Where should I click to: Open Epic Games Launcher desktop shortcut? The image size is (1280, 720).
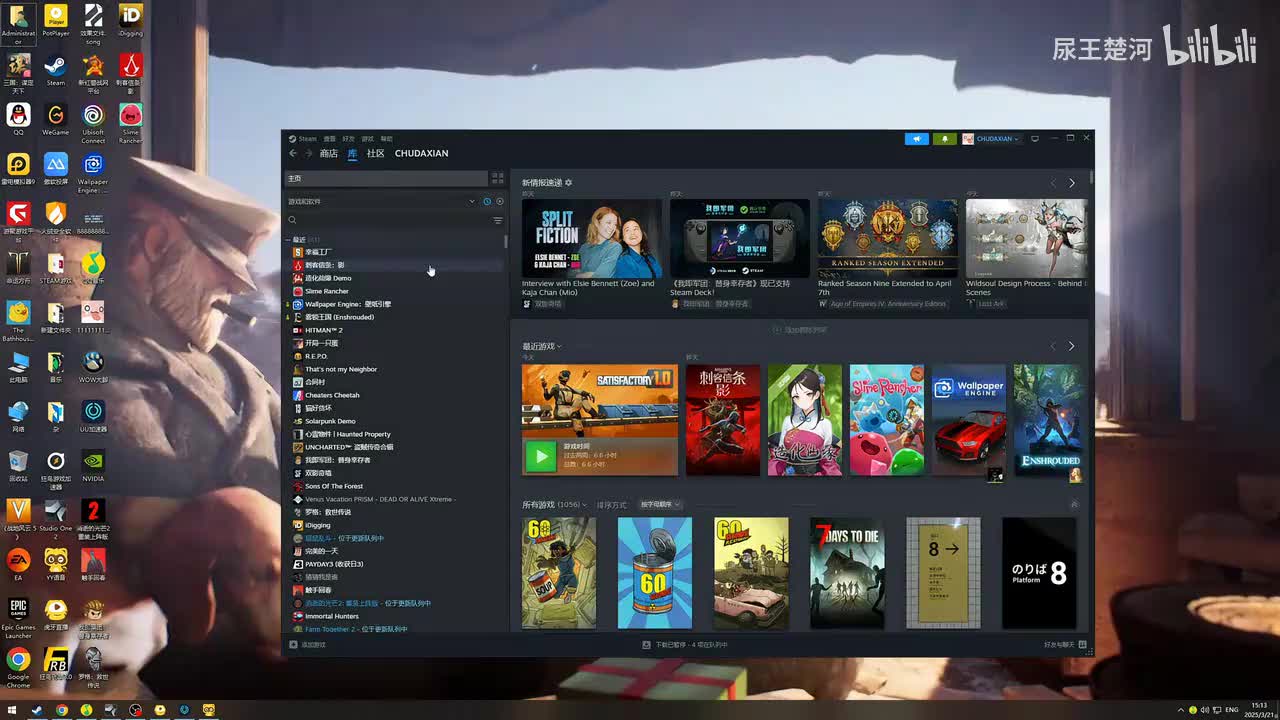[18, 617]
